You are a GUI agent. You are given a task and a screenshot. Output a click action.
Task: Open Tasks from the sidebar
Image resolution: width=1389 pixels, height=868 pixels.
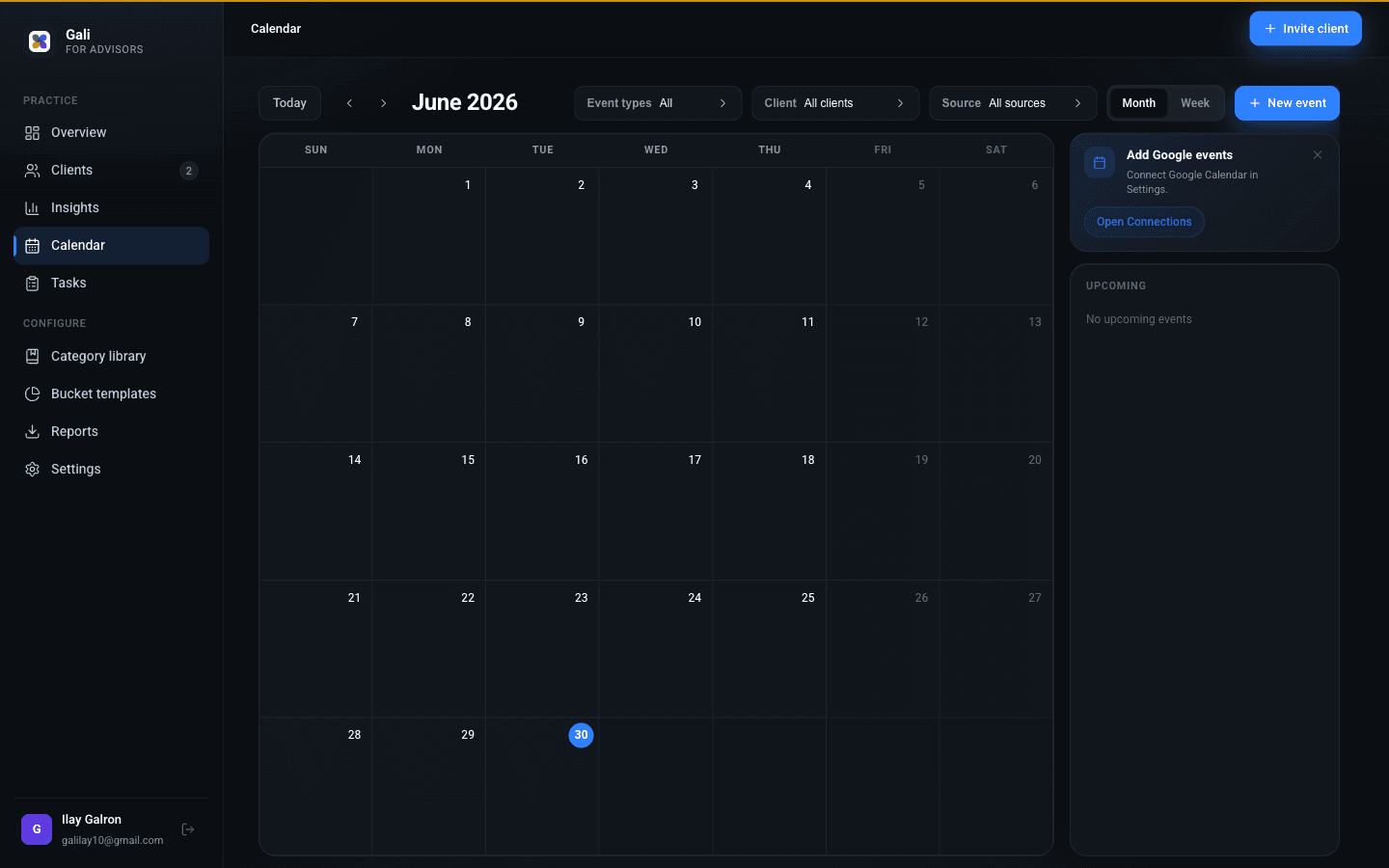[111, 283]
